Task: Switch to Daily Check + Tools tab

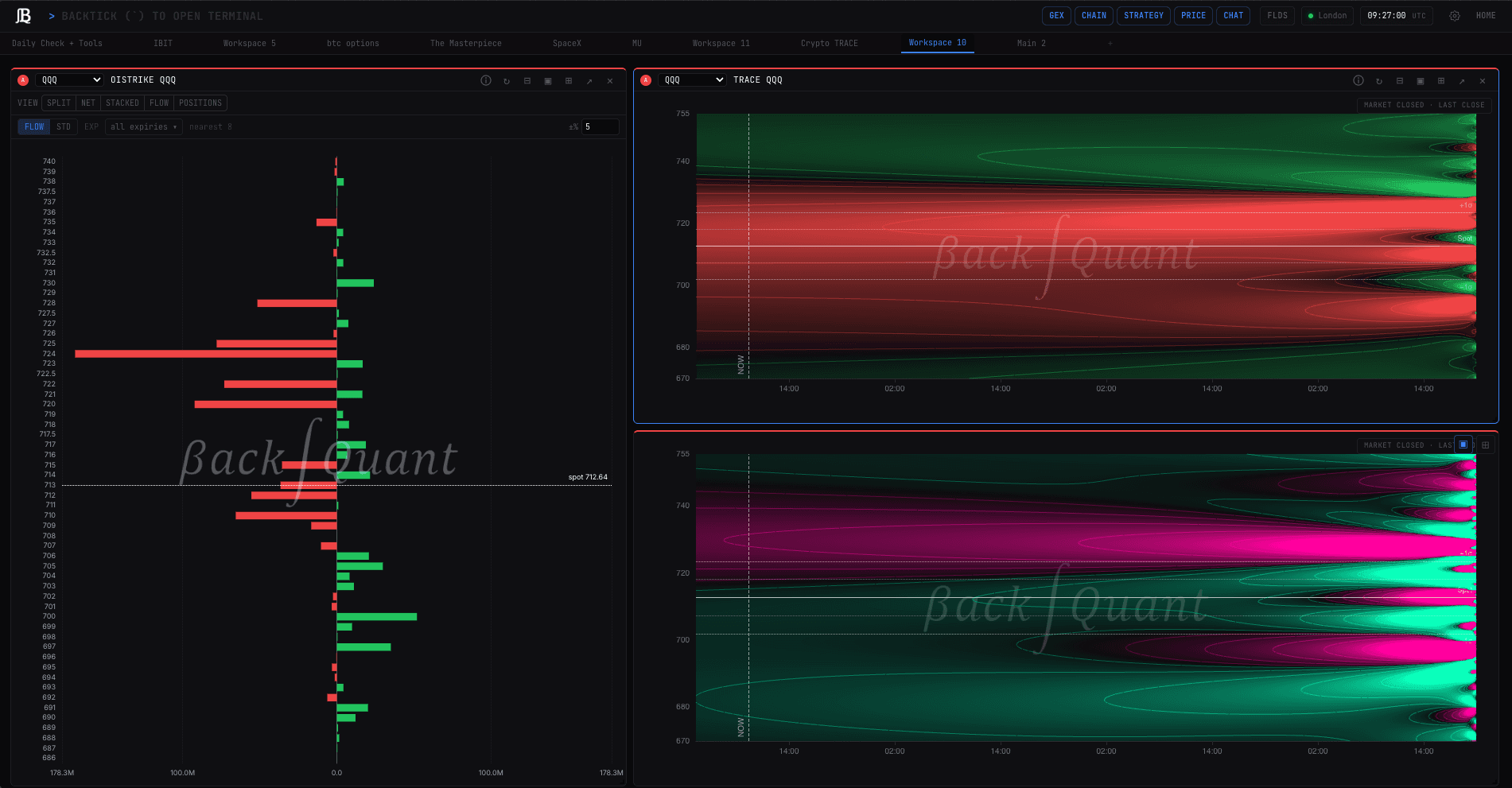Action: pos(57,44)
